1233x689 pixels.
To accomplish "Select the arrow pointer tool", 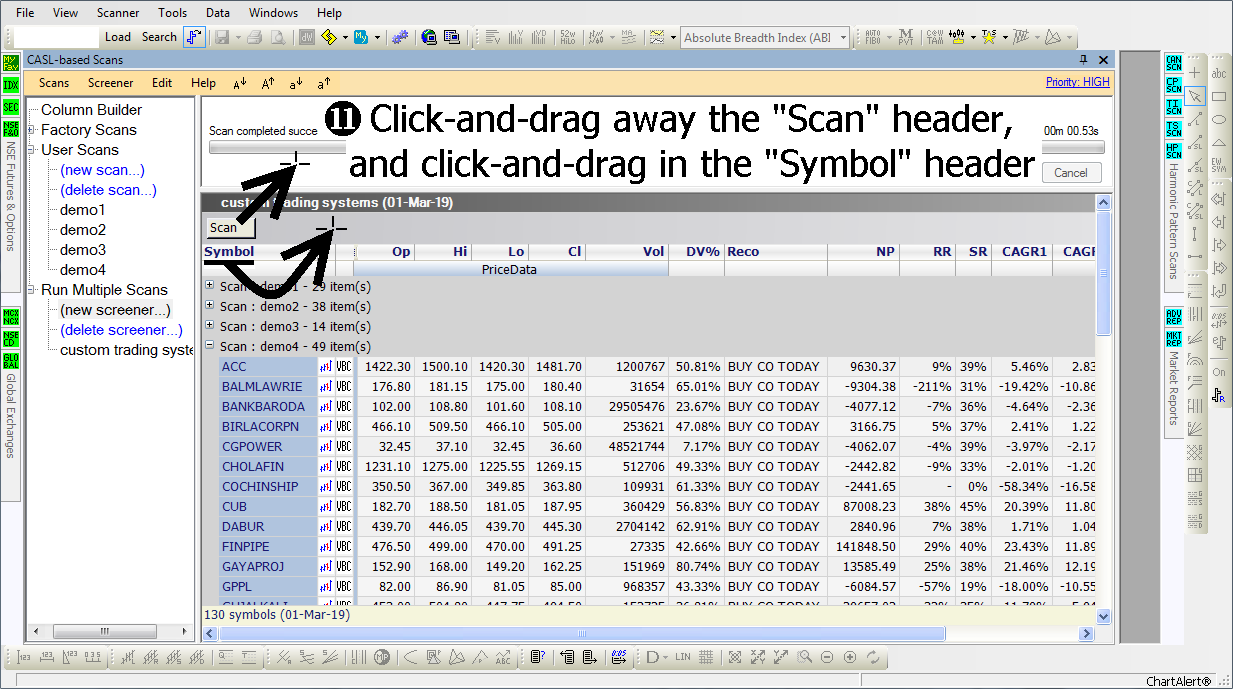I will click(x=1195, y=96).
